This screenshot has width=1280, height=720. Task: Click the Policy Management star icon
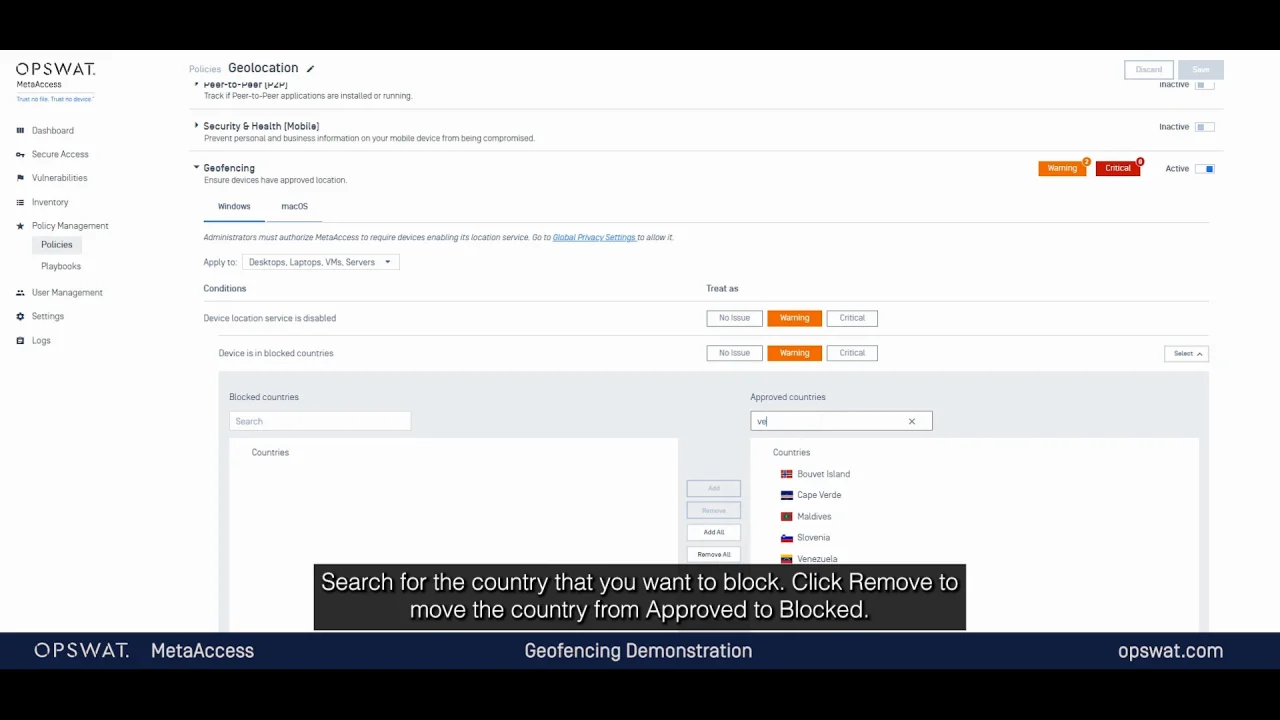click(x=20, y=226)
